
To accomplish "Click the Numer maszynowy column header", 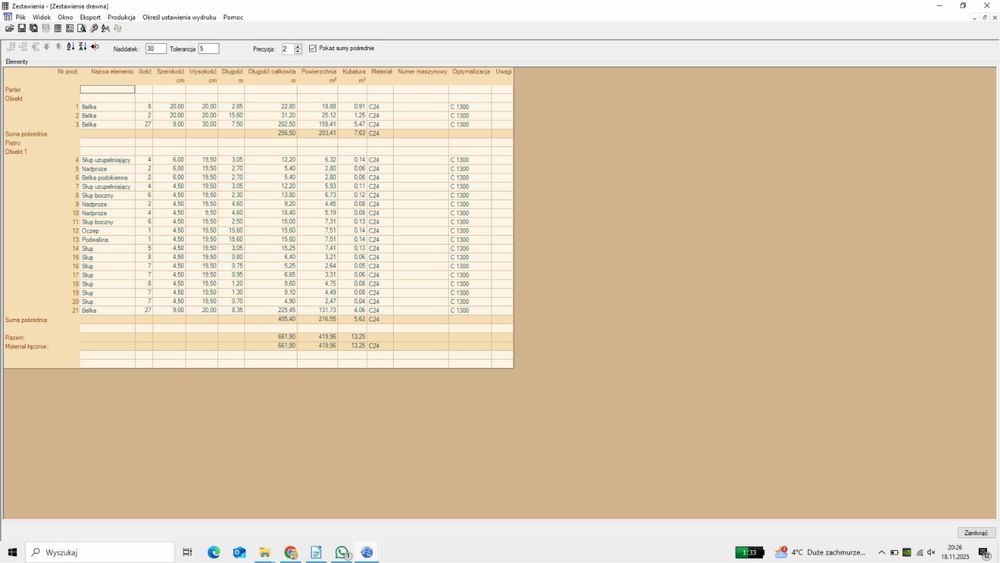I will pos(422,71).
